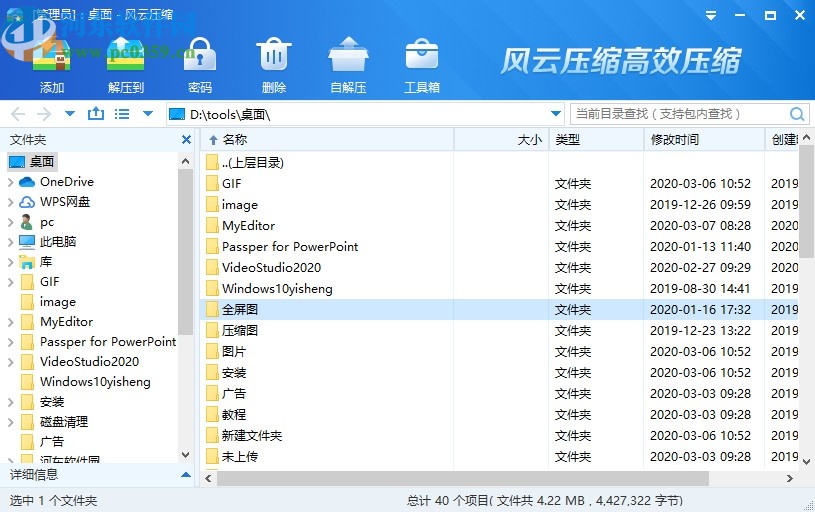
Task: Close the 文件夹 folder panel
Action: 186,140
